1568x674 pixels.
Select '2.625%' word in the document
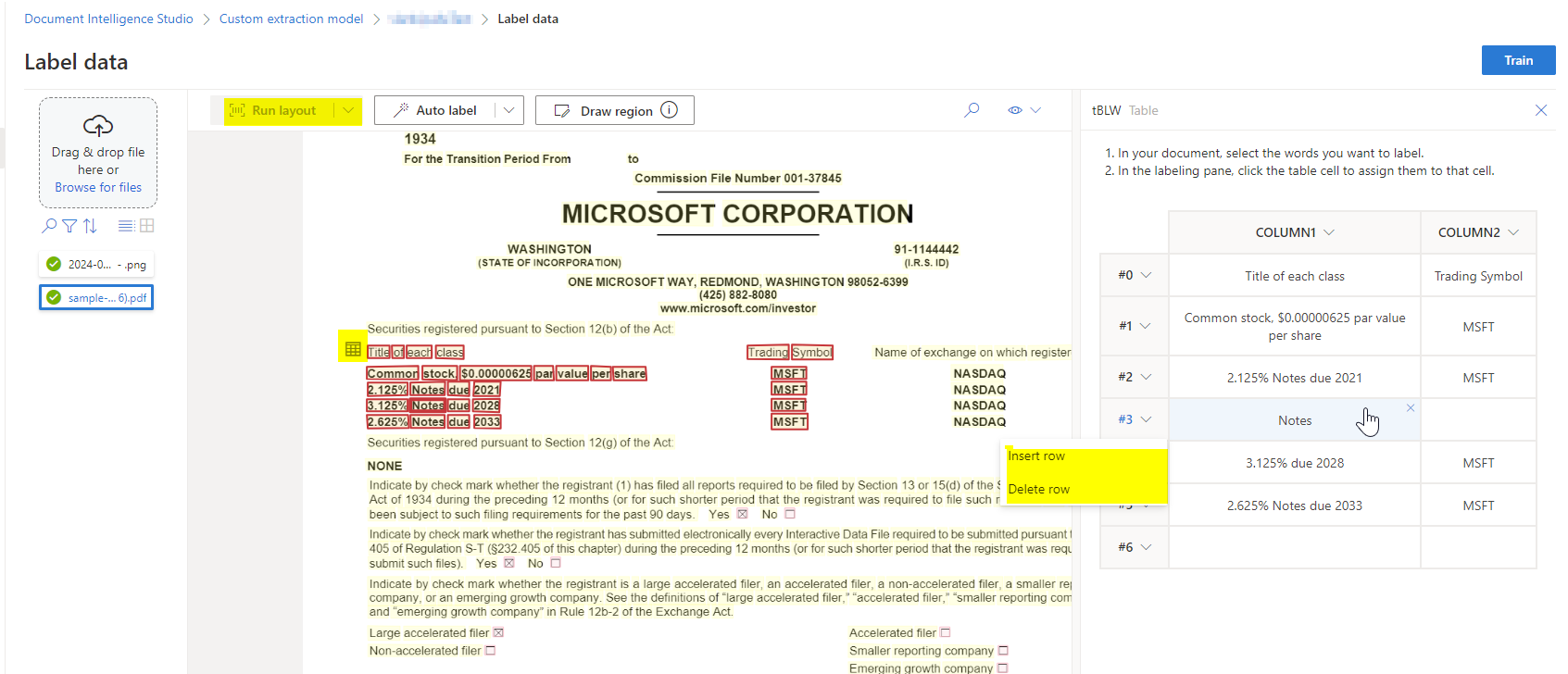pyautogui.click(x=387, y=422)
